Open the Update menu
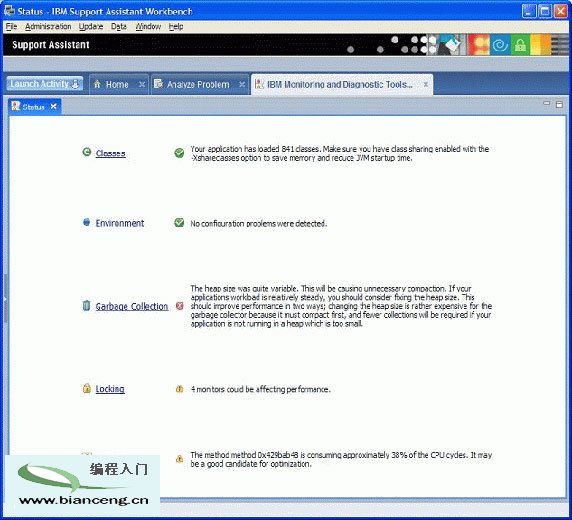Viewport: 572px width, 520px height. 91,27
